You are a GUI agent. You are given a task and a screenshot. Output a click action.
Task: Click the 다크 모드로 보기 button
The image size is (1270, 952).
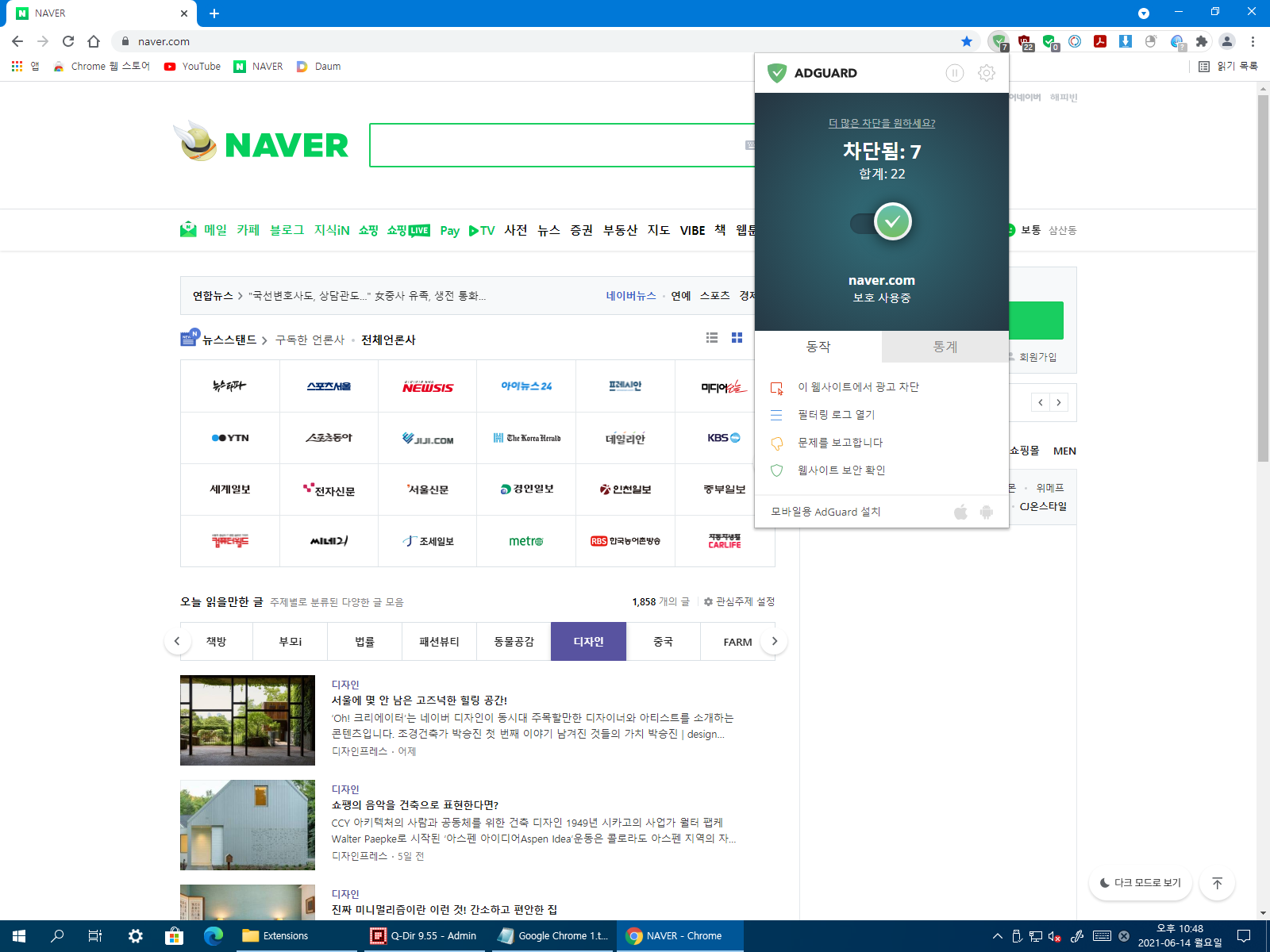coord(1141,883)
